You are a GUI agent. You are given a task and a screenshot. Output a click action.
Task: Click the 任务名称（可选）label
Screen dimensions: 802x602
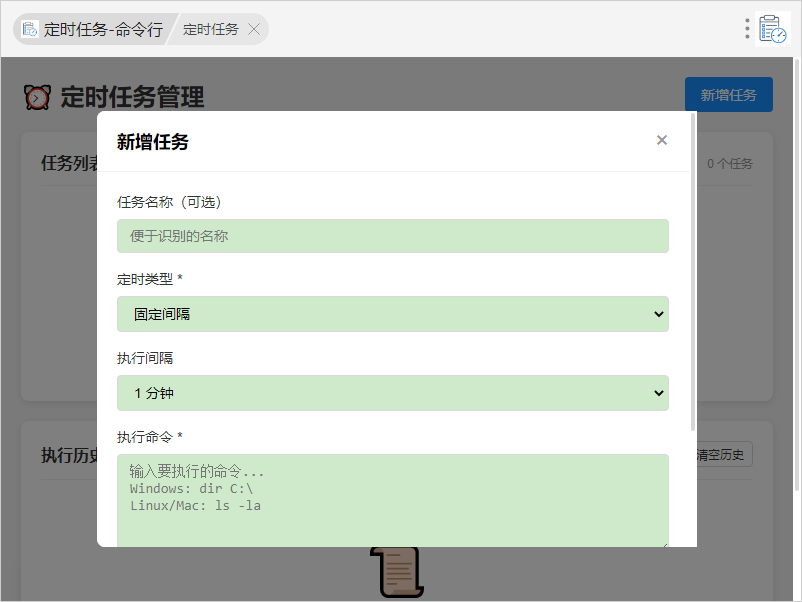tap(169, 202)
